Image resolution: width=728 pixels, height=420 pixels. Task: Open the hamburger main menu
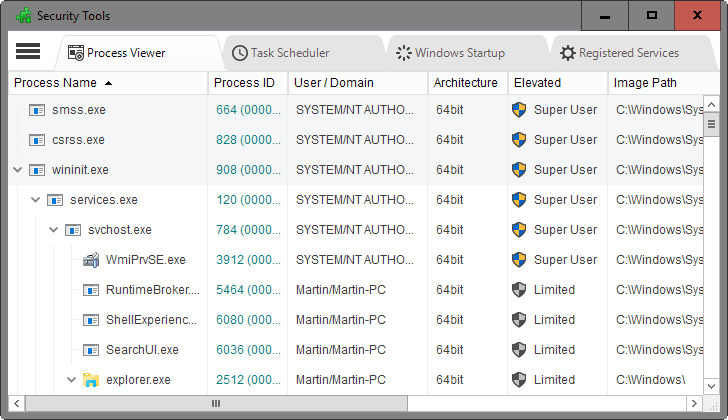pyautogui.click(x=28, y=51)
